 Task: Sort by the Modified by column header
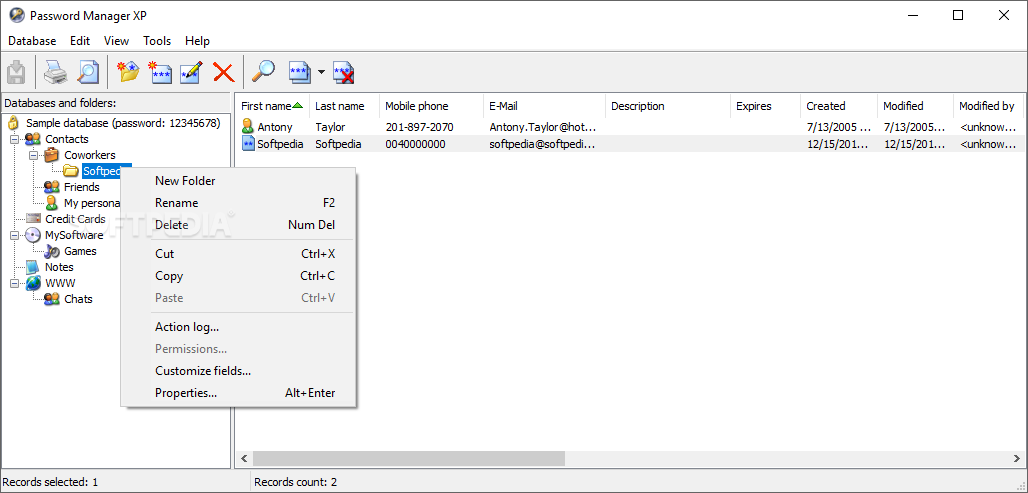pos(989,106)
